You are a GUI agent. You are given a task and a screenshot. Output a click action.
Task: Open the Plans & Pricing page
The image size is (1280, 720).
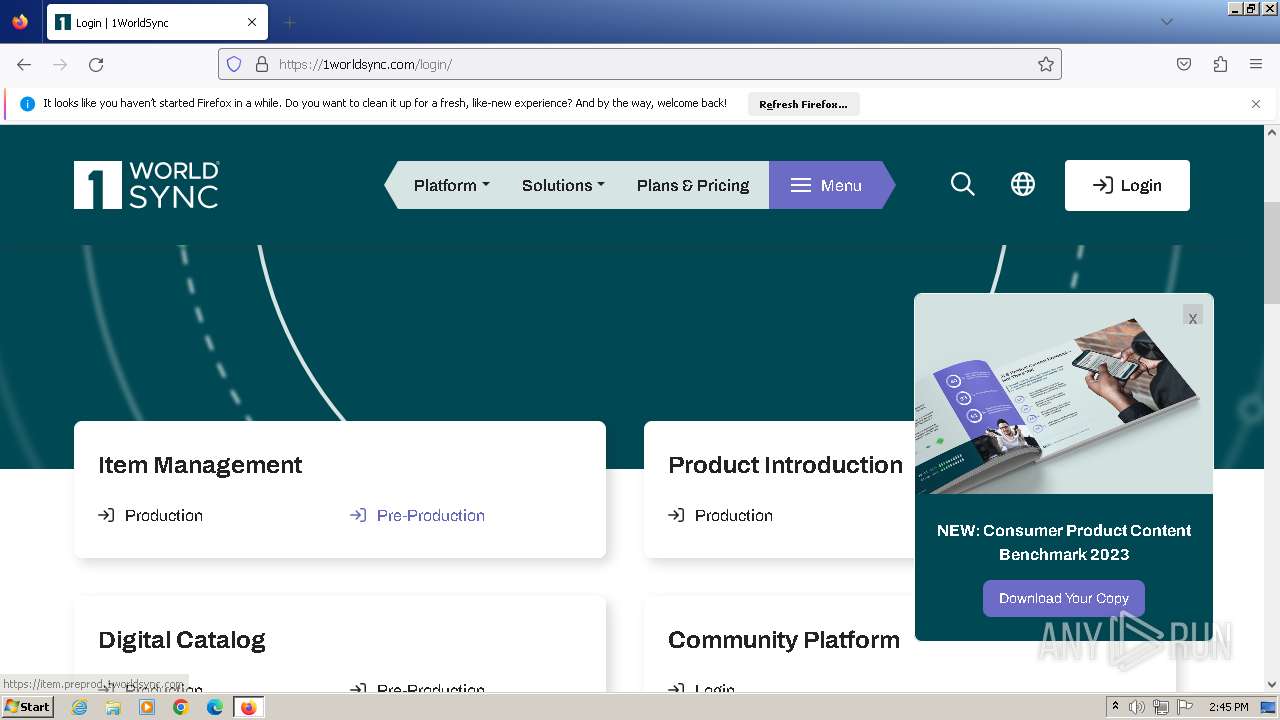(x=693, y=185)
